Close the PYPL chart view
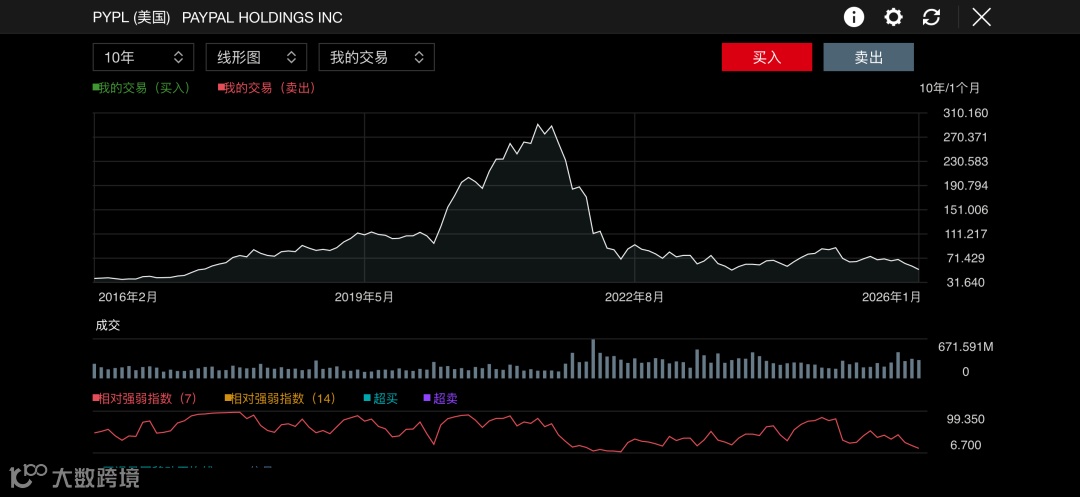This screenshot has height=497, width=1080. point(982,17)
